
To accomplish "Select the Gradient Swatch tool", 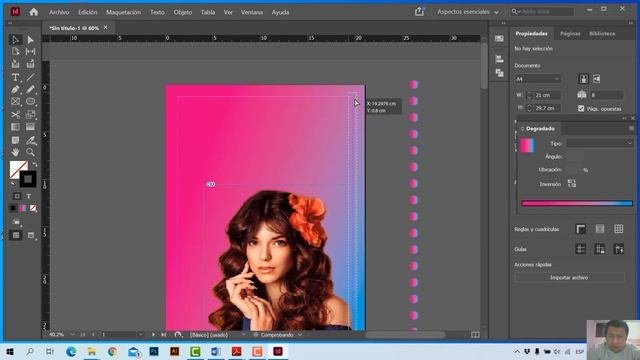I will click(15, 127).
